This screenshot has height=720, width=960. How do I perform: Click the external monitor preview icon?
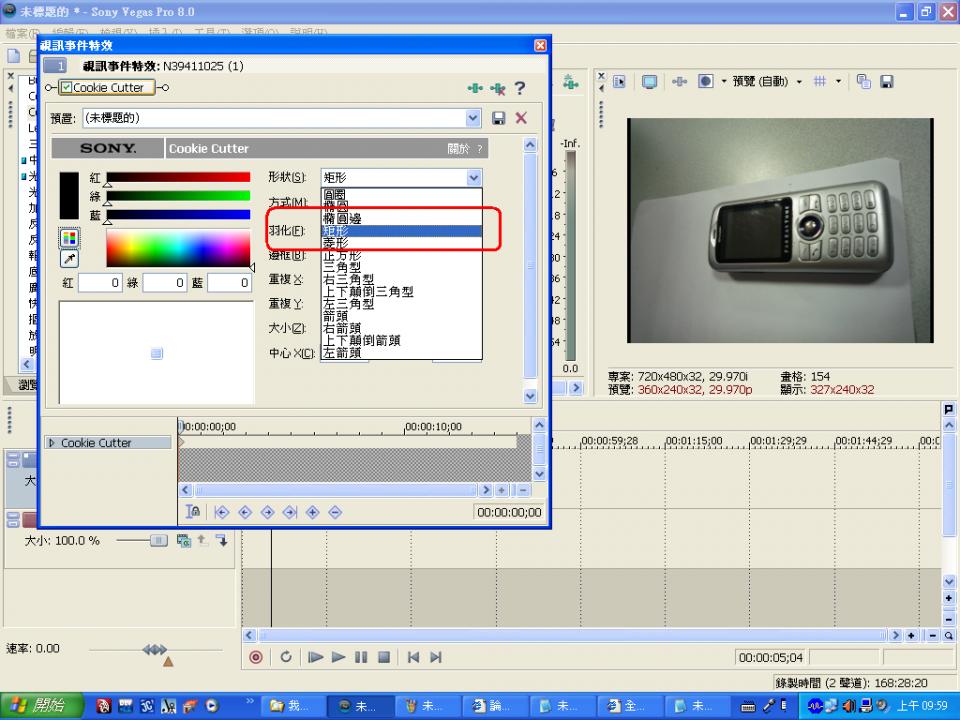649,82
